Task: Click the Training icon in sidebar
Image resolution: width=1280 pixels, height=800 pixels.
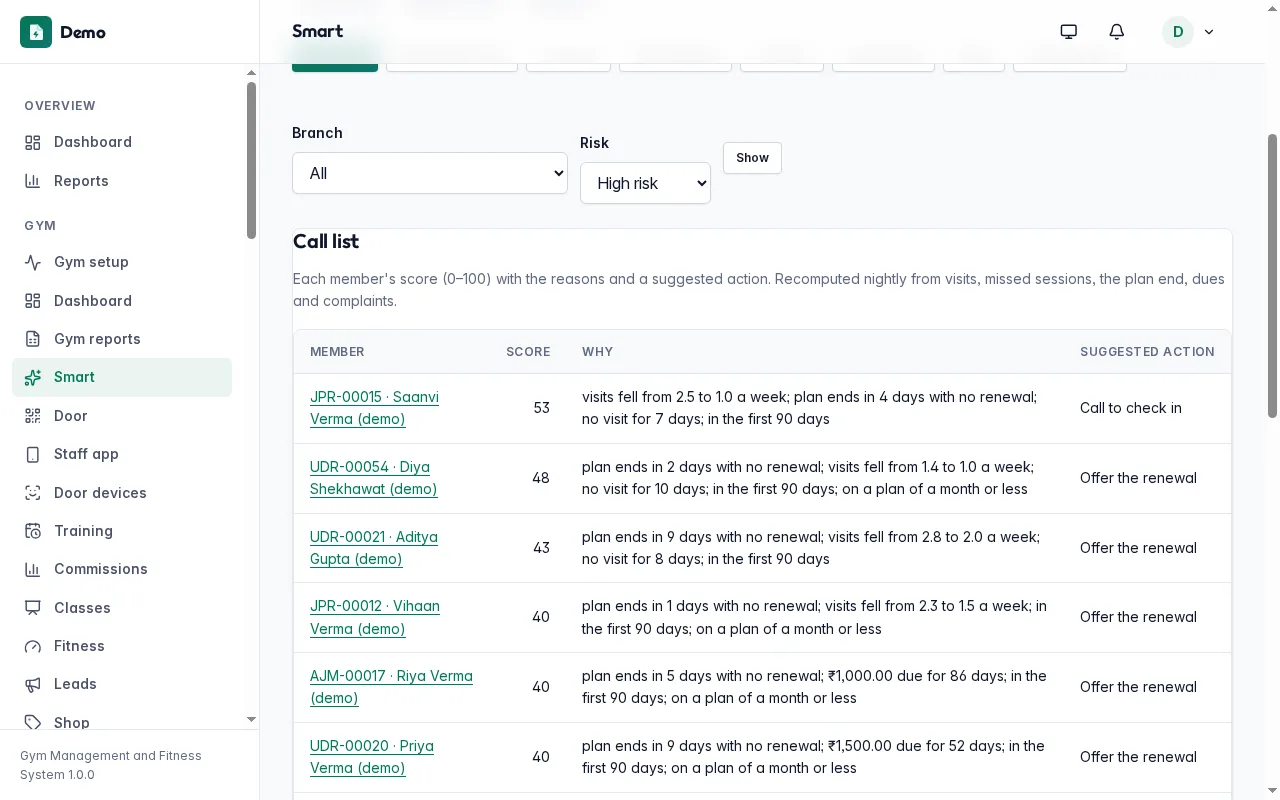Action: [x=33, y=531]
